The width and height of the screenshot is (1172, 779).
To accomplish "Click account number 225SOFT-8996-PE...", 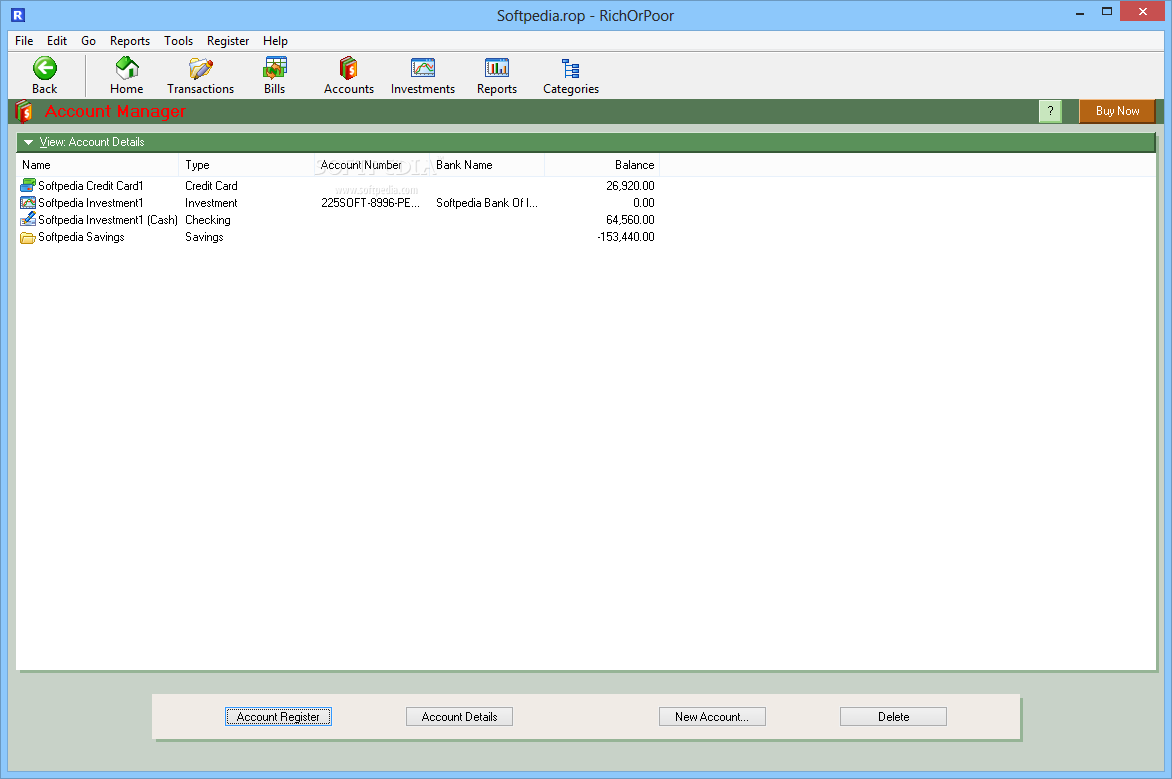I will click(x=370, y=203).
